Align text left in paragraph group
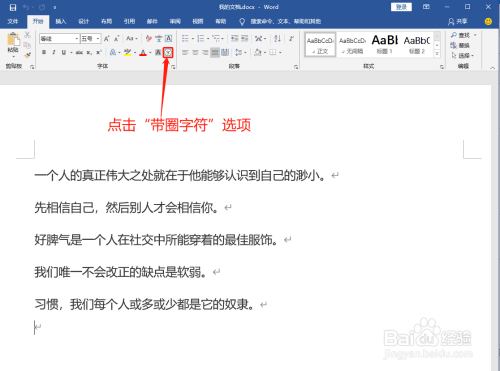Viewport: 500px width, 371px height. 185,53
